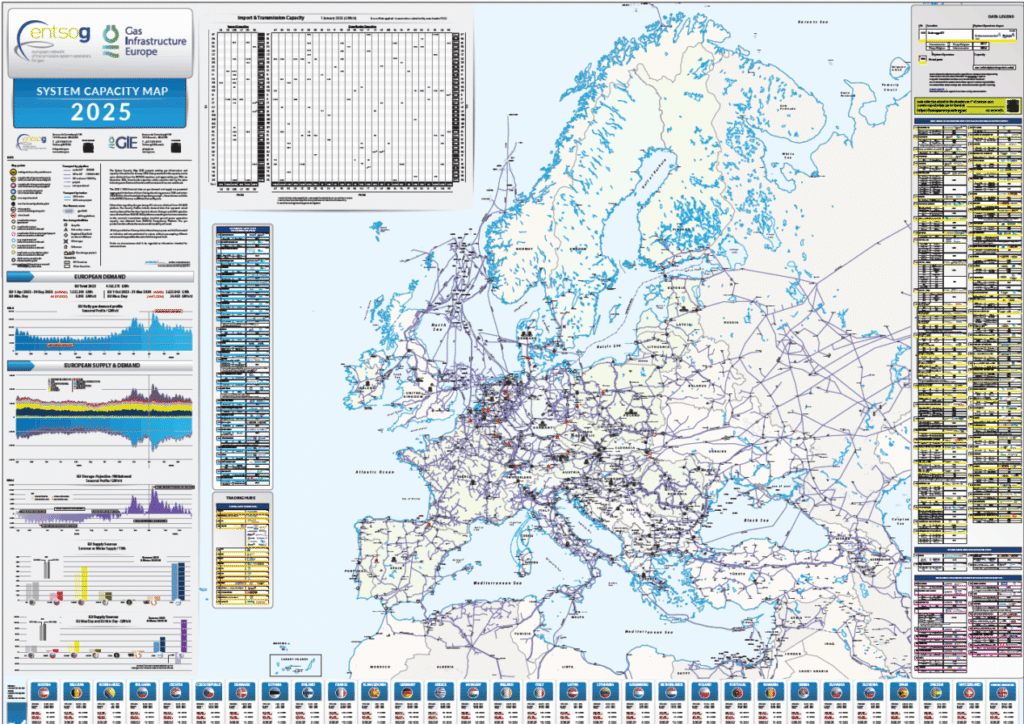Click the Trading Hubs panel title

click(x=238, y=495)
